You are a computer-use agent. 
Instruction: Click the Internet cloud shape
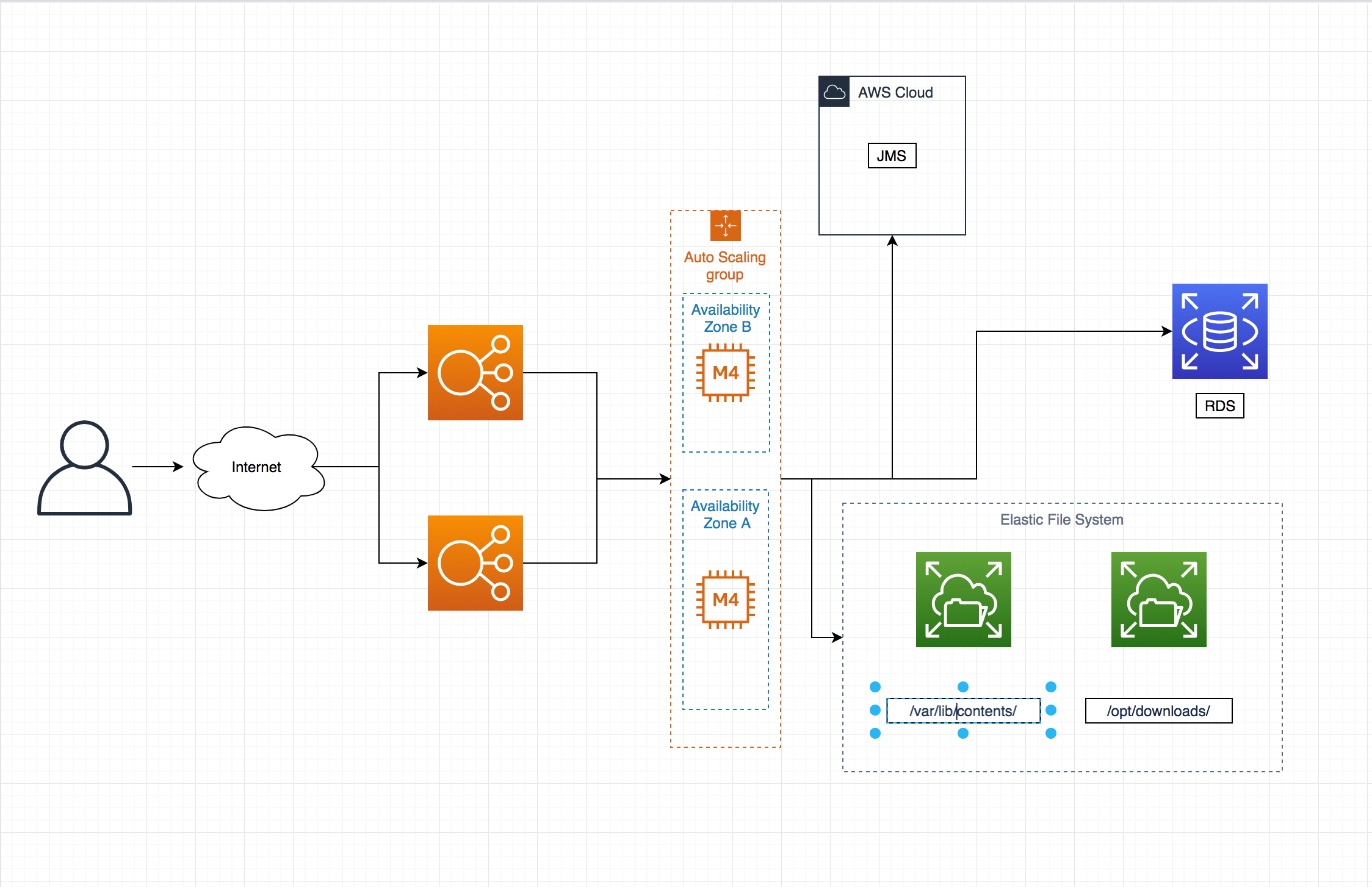click(258, 468)
